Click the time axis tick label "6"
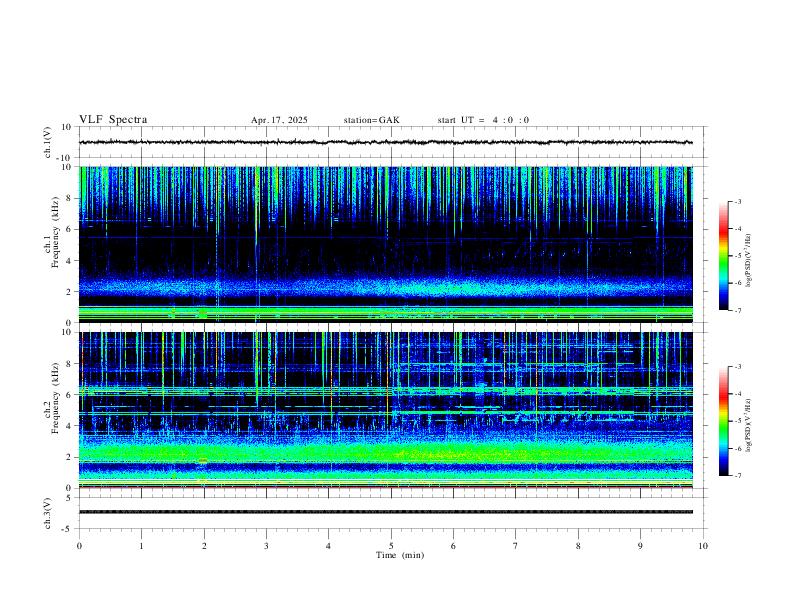Viewport: 792px width, 612px height. [454, 546]
